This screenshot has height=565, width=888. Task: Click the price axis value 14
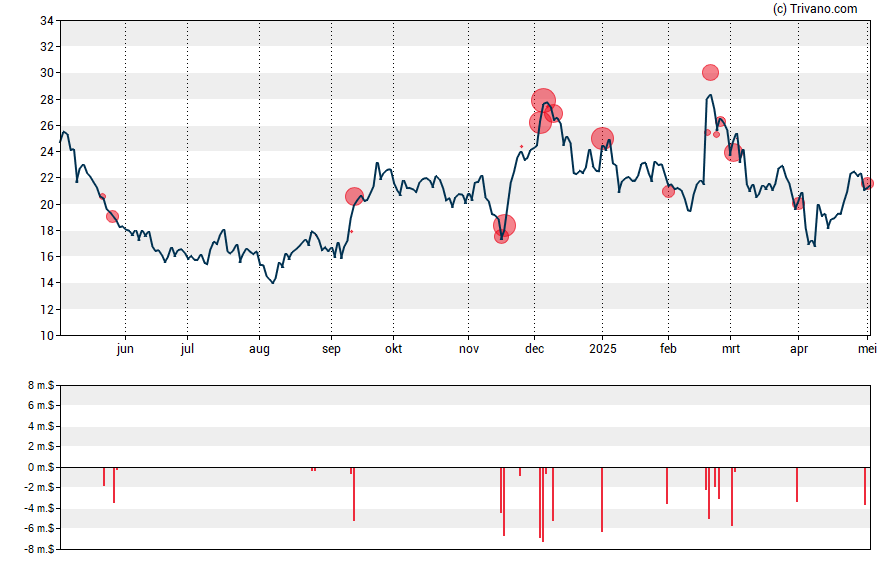47,283
